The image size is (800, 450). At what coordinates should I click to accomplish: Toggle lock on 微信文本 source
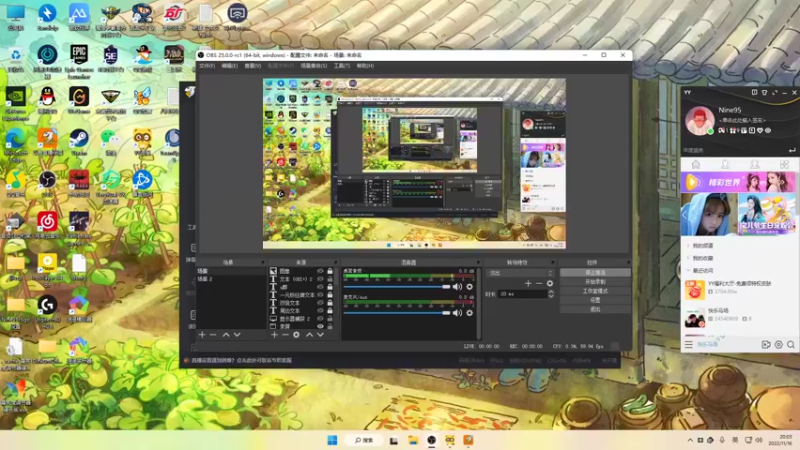(330, 303)
